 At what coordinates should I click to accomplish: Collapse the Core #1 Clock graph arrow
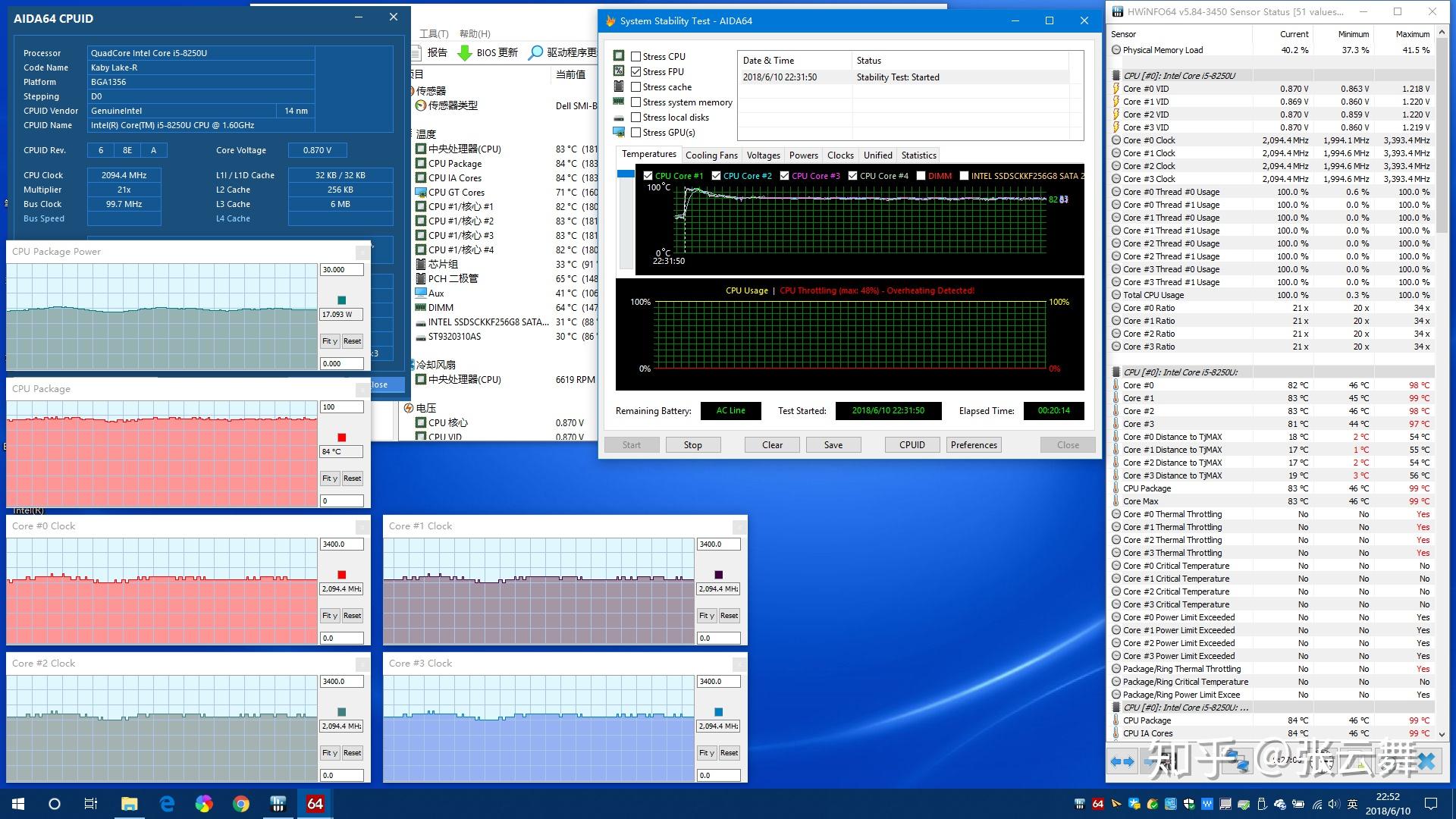pos(739,526)
